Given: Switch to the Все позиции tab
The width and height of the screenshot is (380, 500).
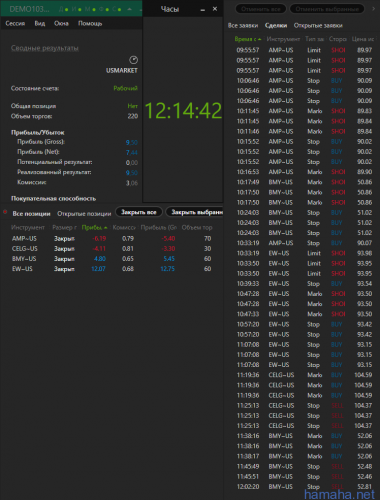Looking at the screenshot, I should [31, 213].
